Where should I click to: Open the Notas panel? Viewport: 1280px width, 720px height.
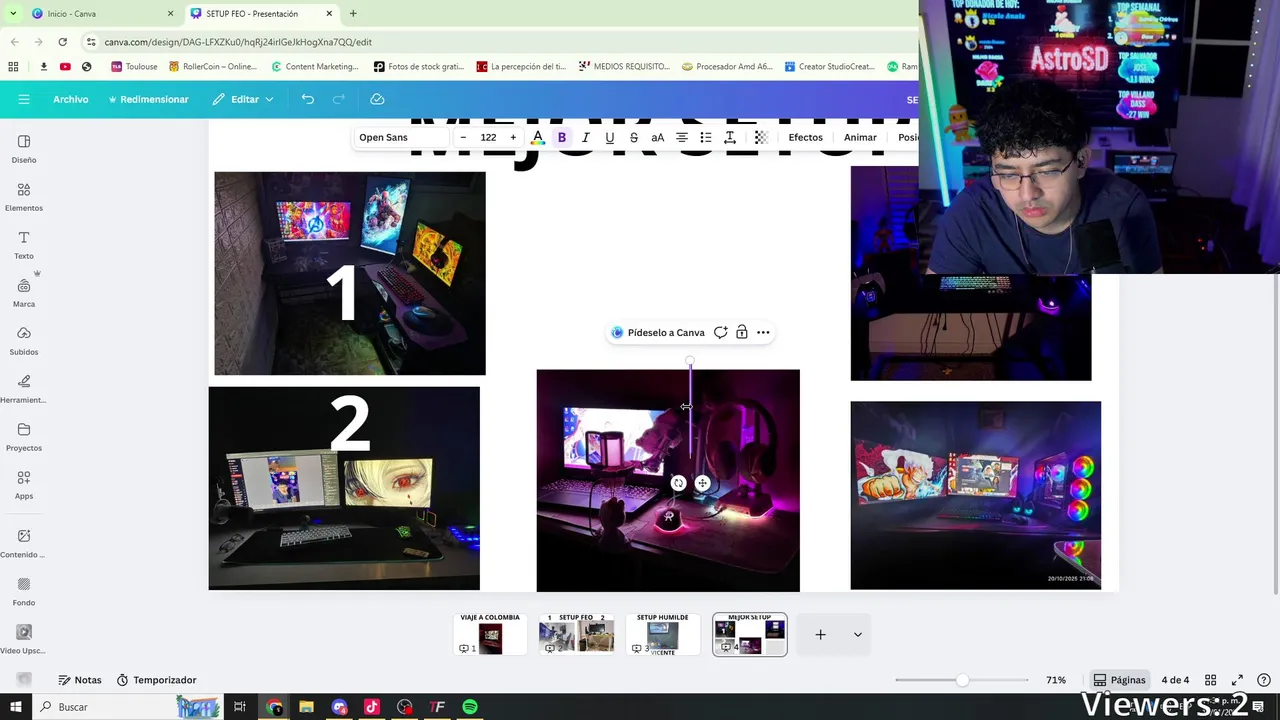pyautogui.click(x=79, y=680)
